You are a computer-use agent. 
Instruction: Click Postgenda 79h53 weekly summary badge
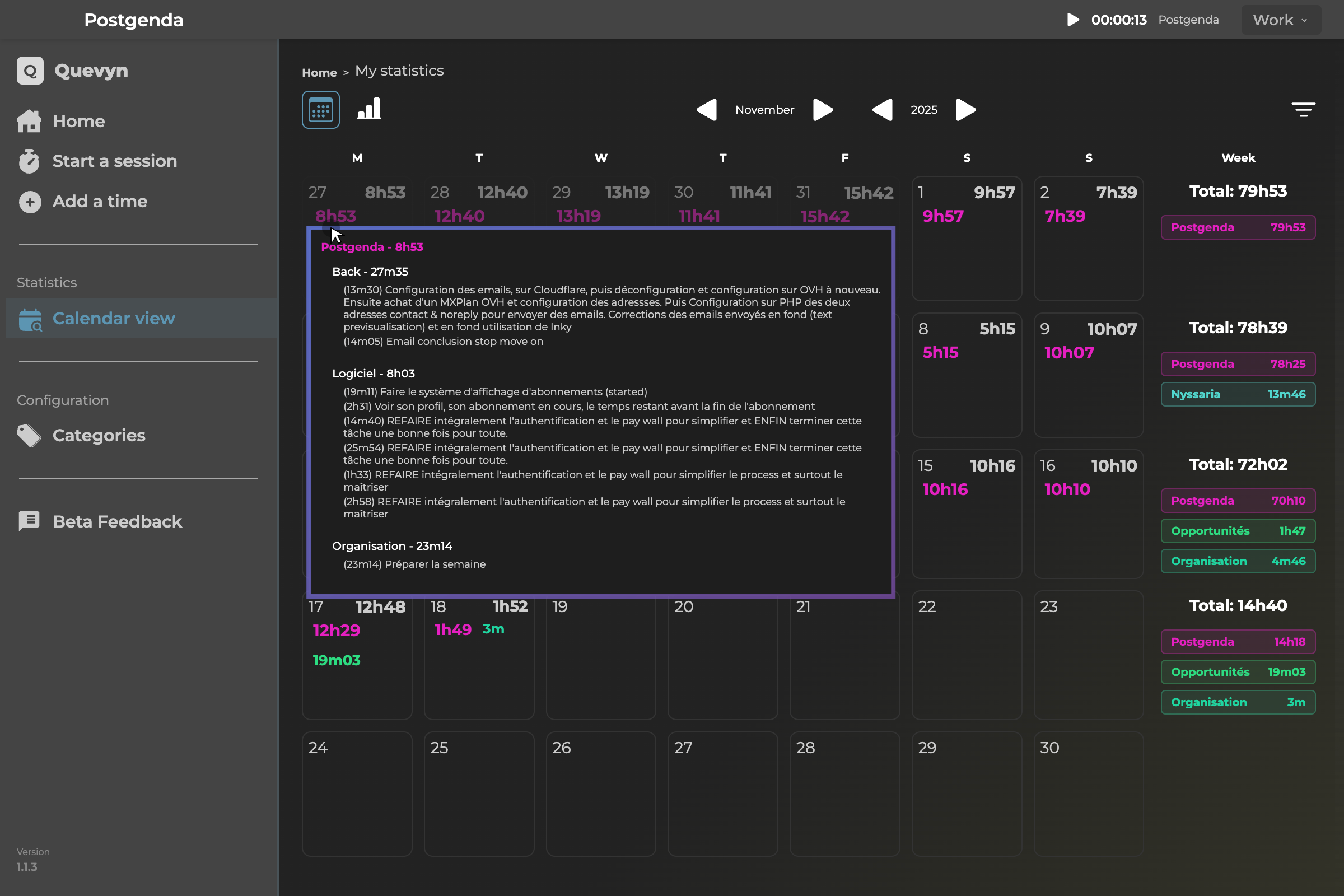click(x=1238, y=227)
